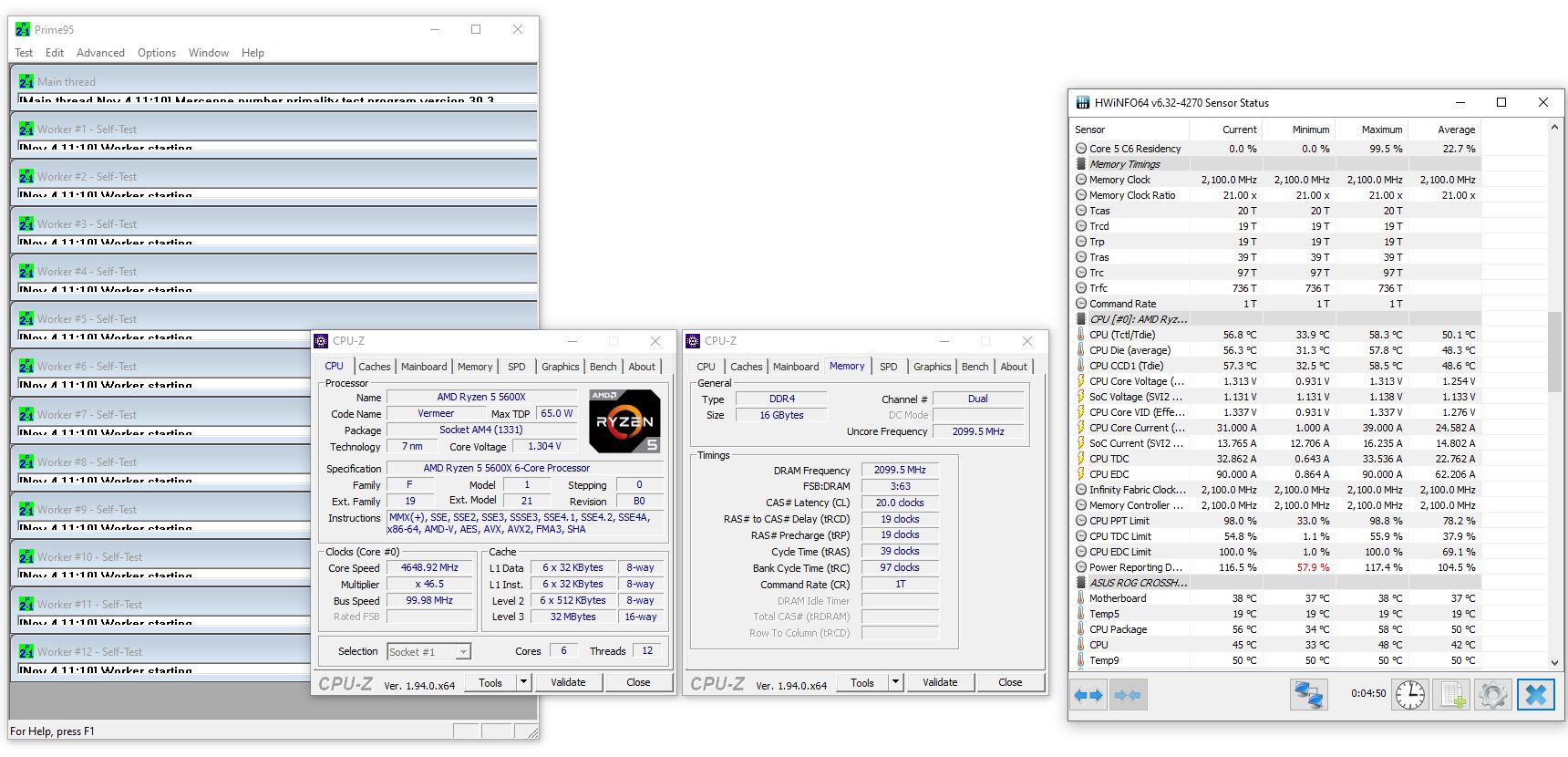The image size is (1568, 757).
Task: Click the blue expand-columns arrows in HWiNFO toolbar
Action: pyautogui.click(x=1088, y=695)
